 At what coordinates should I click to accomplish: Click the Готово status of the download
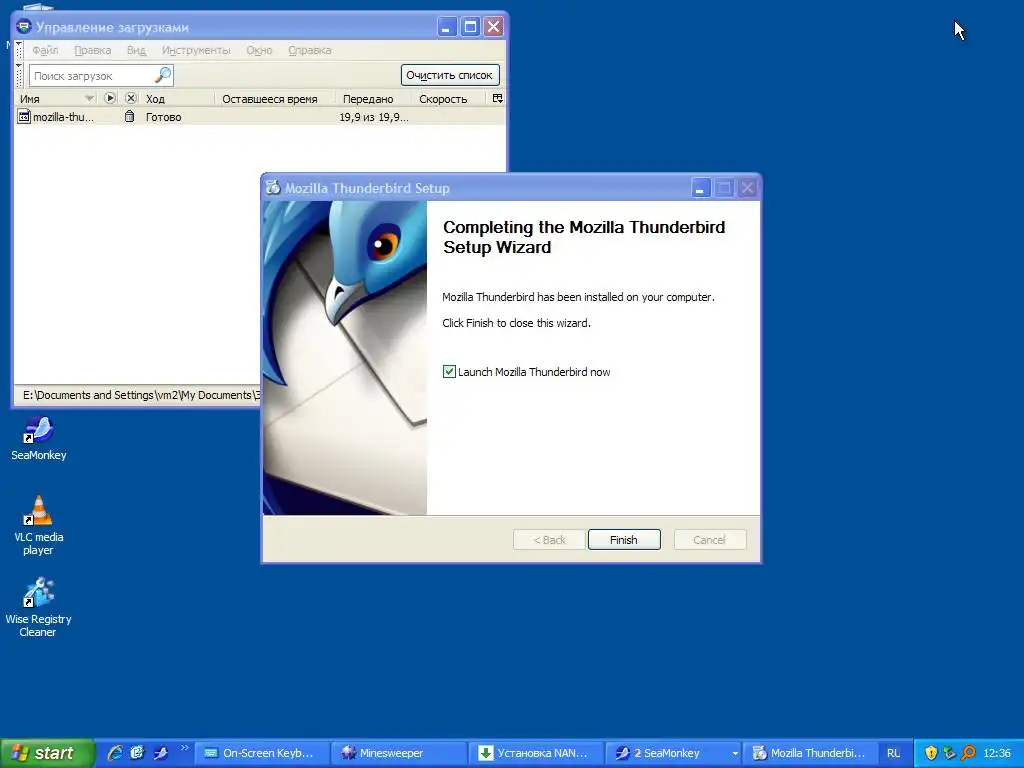(163, 117)
